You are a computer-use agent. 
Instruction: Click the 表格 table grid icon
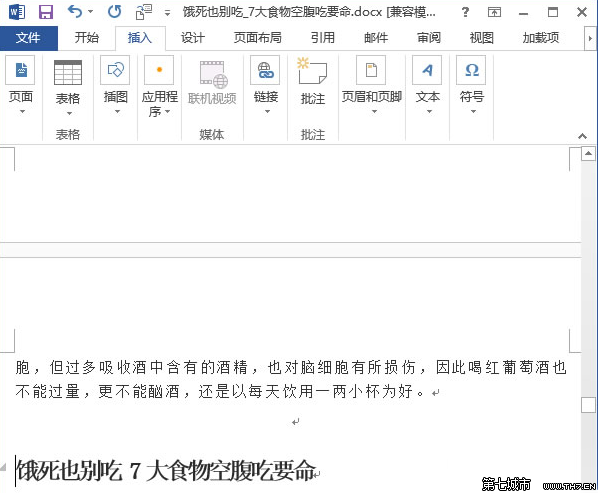(x=68, y=72)
